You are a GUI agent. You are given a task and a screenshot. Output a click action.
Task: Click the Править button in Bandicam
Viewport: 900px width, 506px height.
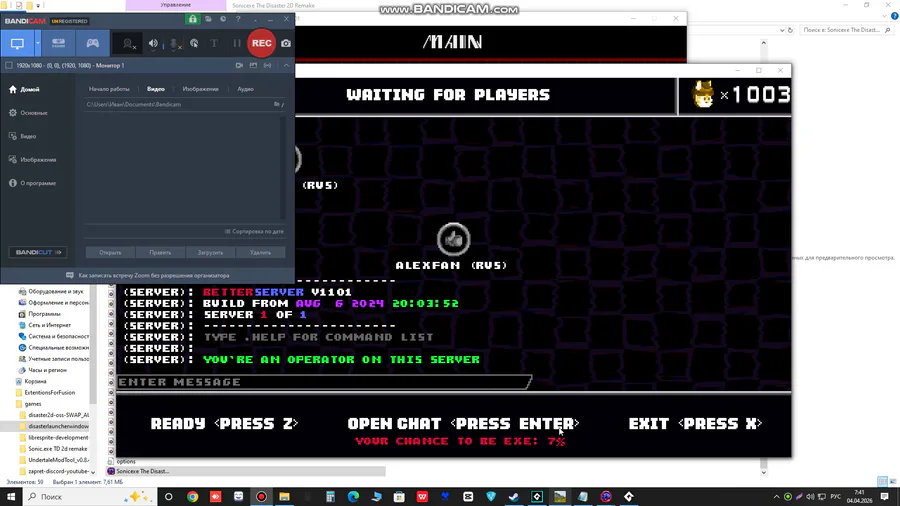pos(160,252)
